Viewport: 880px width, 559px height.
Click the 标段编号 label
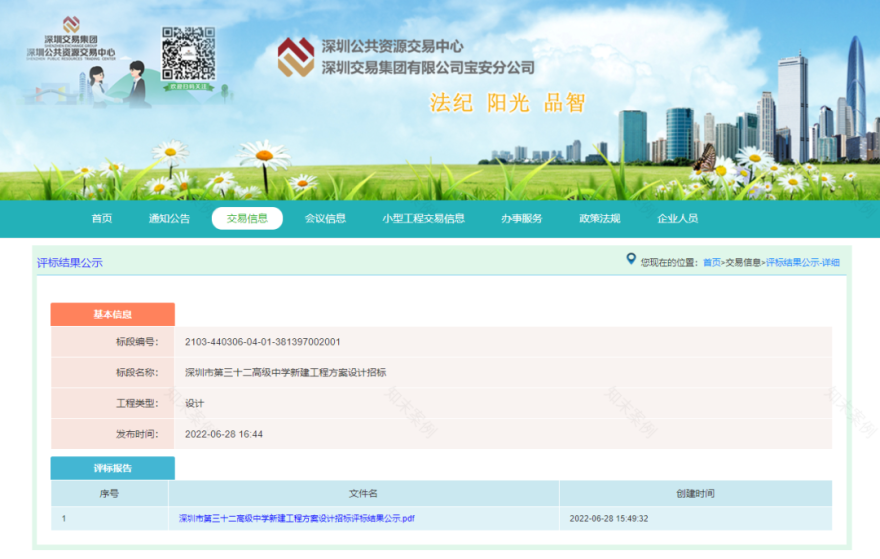click(137, 342)
